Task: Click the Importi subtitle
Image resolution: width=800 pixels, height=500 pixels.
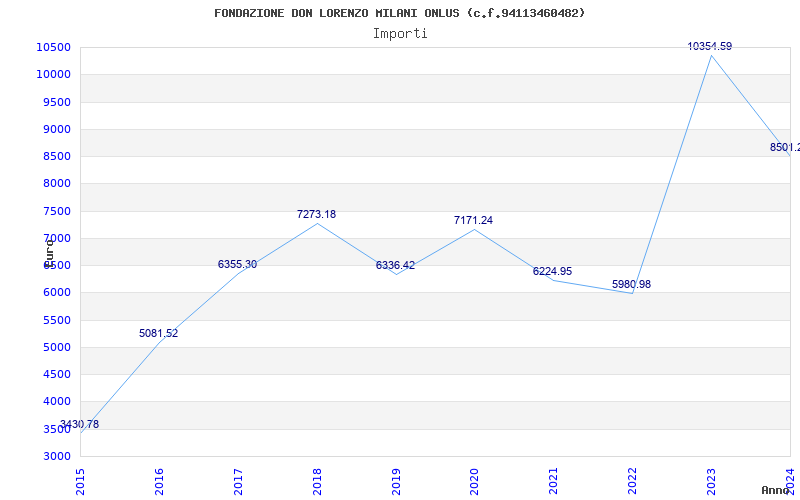Action: (x=400, y=34)
